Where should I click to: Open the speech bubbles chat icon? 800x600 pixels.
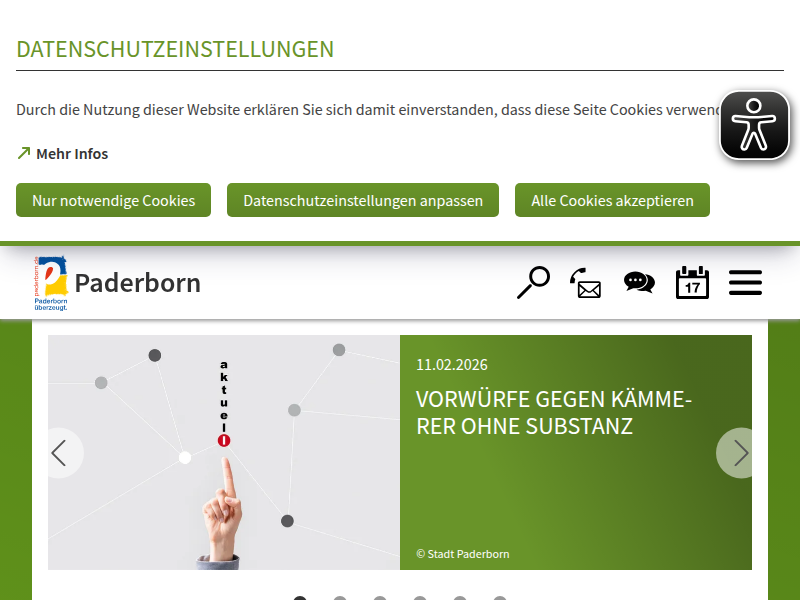point(639,282)
